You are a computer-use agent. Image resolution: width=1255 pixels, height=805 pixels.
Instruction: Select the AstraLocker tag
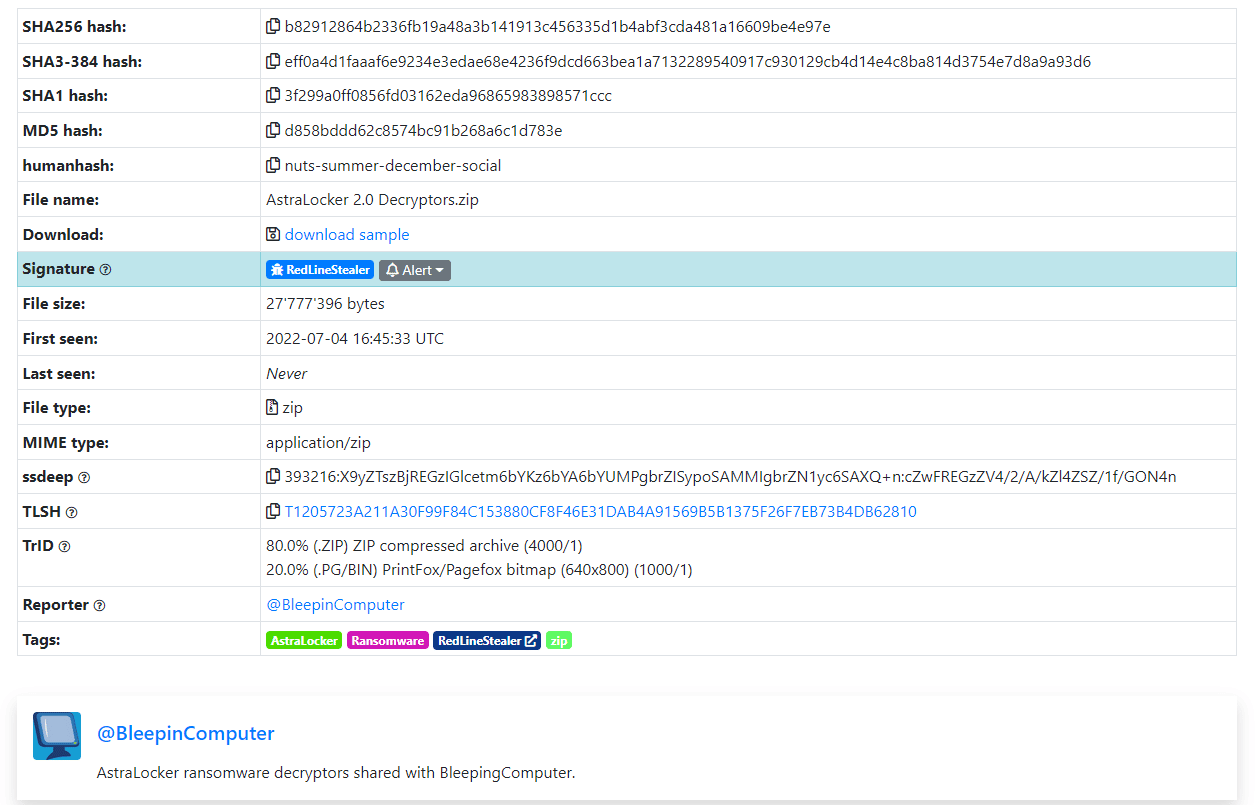pos(304,641)
